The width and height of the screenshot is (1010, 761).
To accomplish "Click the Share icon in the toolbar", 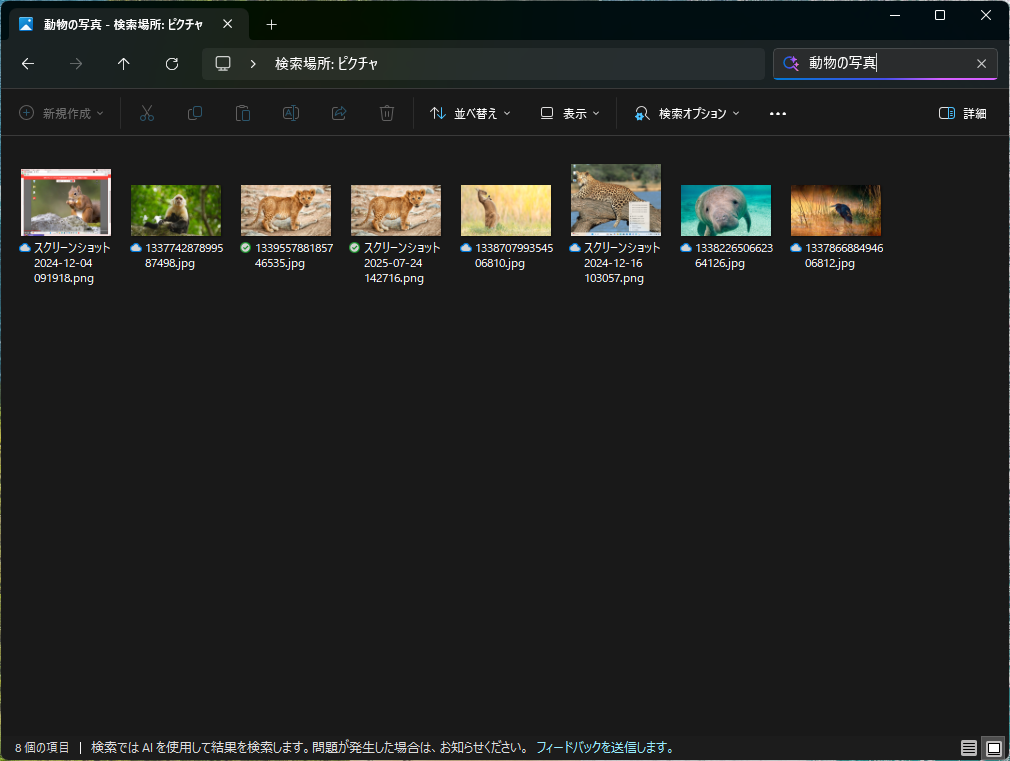I will (339, 113).
